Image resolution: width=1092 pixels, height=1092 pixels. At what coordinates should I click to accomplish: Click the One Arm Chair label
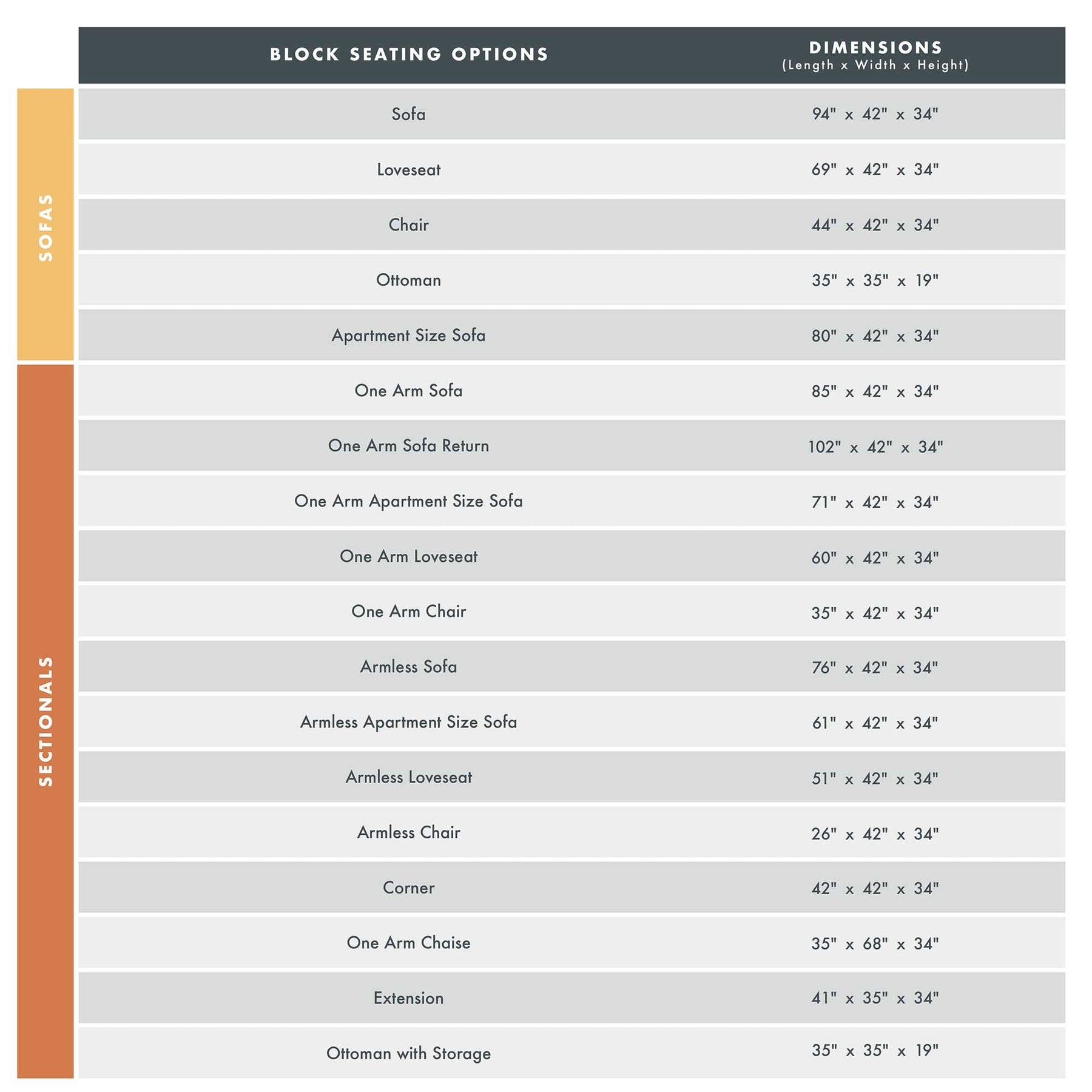coord(408,612)
